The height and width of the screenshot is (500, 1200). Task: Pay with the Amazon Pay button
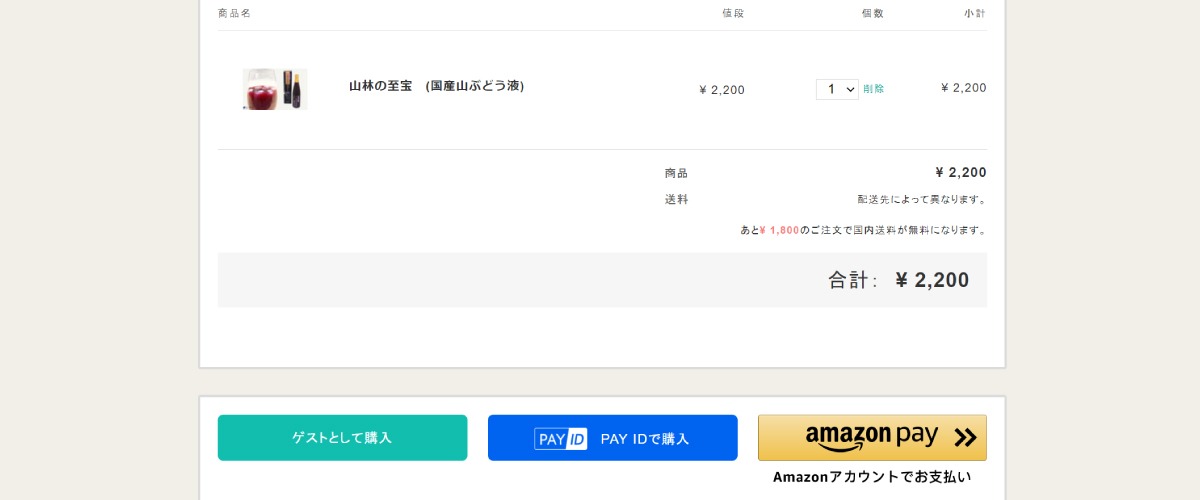tap(872, 438)
